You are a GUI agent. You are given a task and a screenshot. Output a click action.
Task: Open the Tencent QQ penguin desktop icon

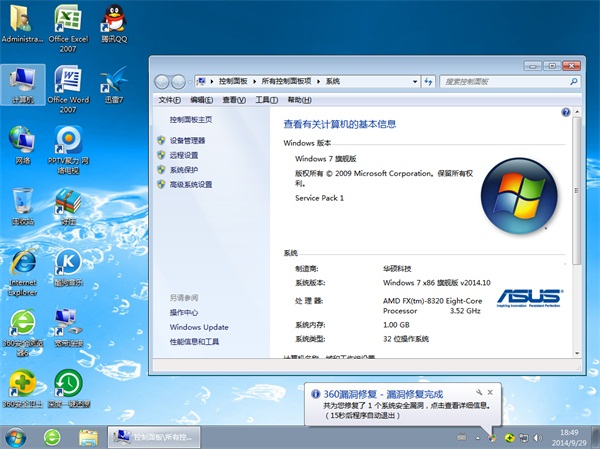[x=113, y=19]
